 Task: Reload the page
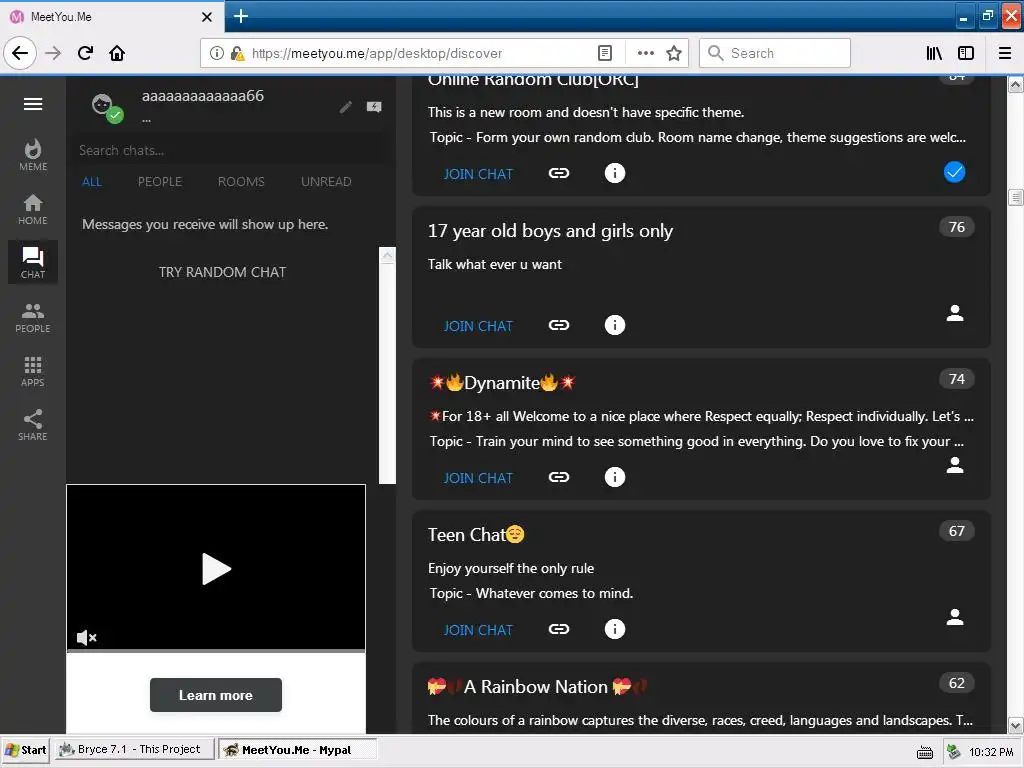point(85,53)
